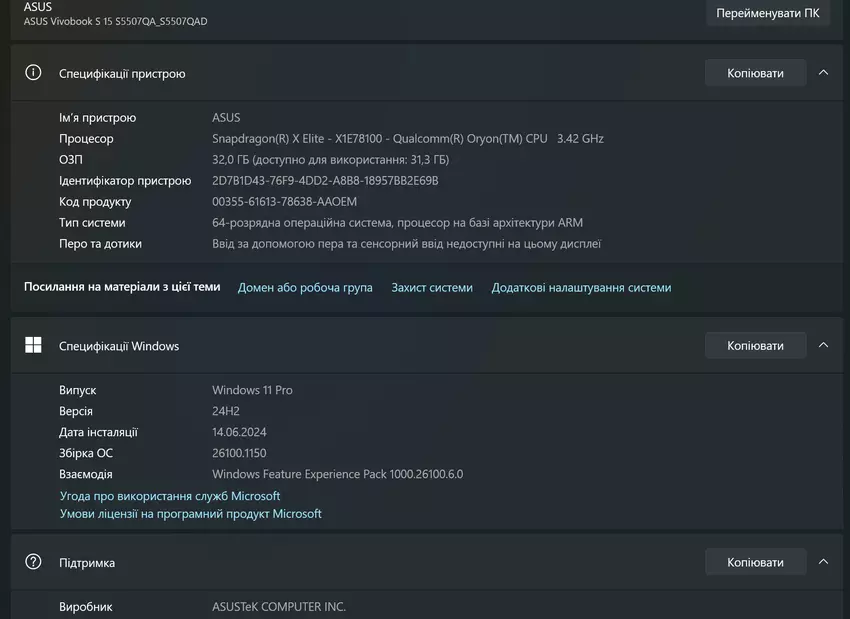Viewport: 850px width, 619px height.
Task: Copy device specs with the Копіювати button
Action: [x=755, y=73]
